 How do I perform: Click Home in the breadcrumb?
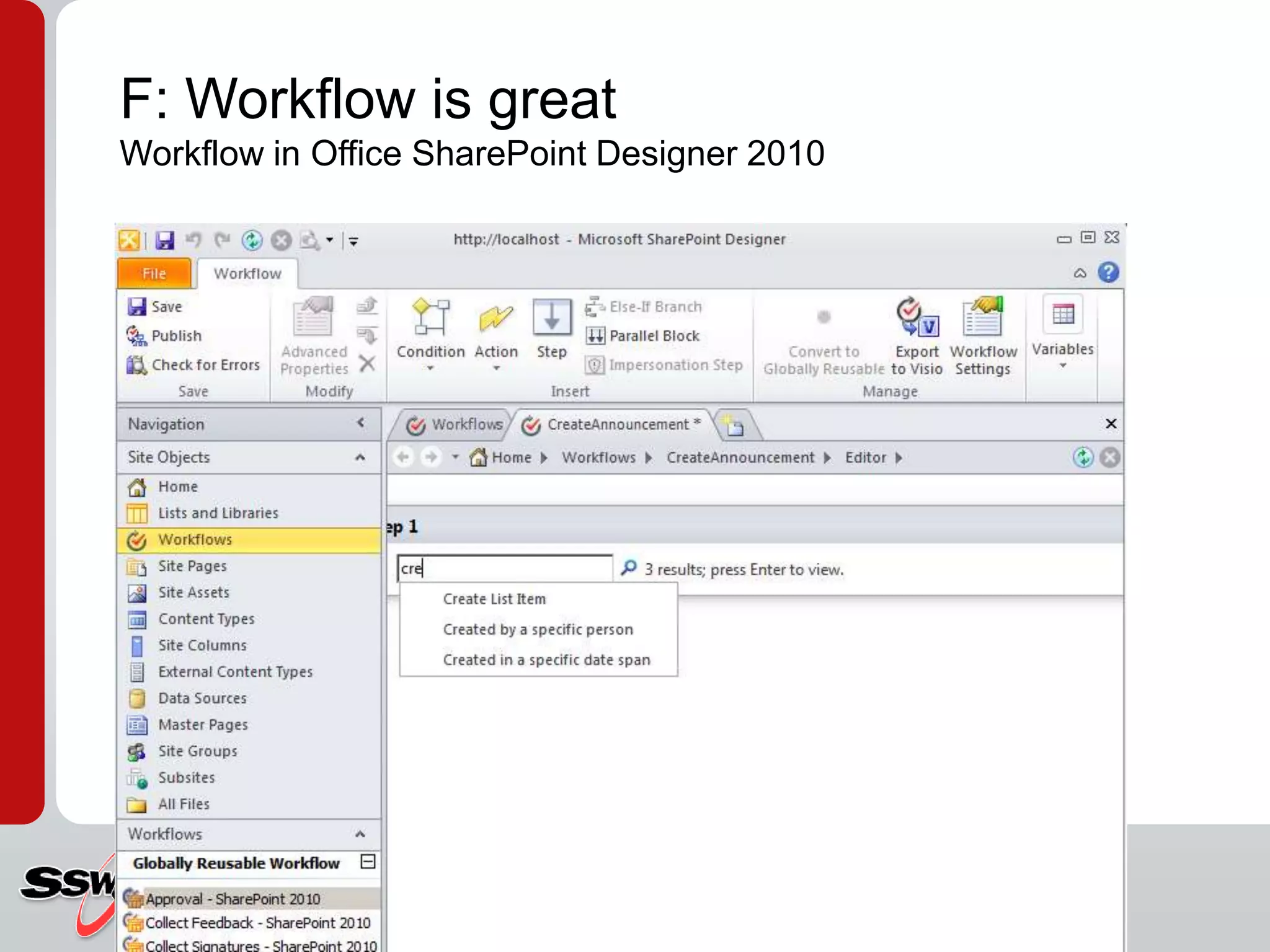tap(512, 457)
